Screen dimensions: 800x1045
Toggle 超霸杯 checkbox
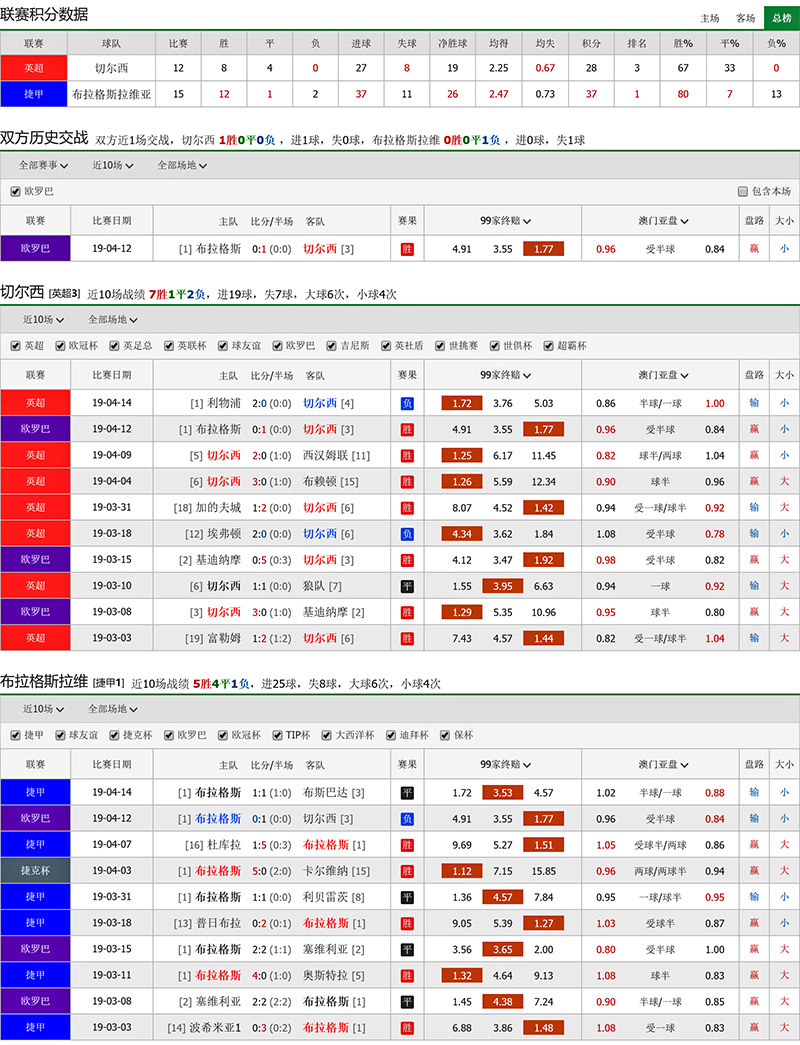click(549, 346)
